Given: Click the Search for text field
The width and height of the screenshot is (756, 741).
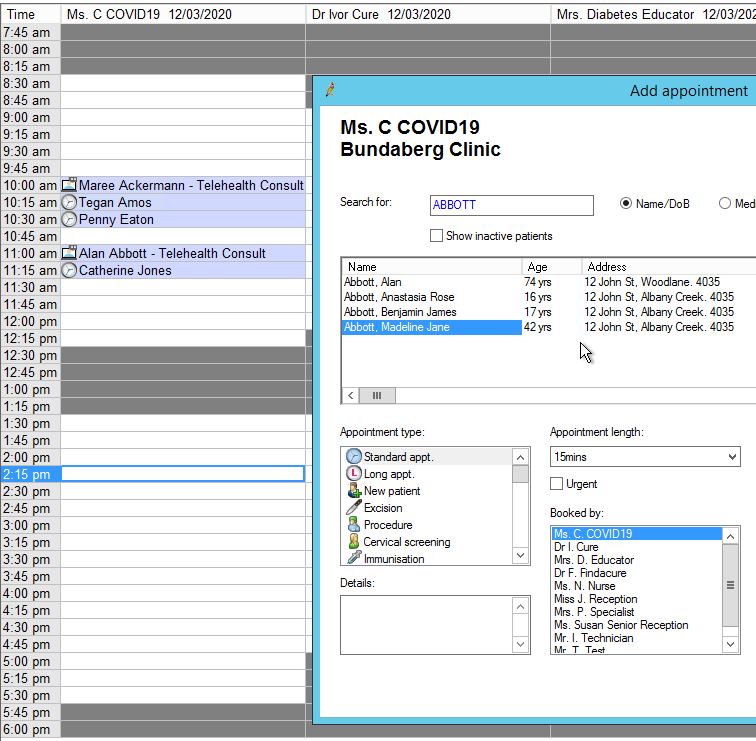Looking at the screenshot, I should [511, 205].
